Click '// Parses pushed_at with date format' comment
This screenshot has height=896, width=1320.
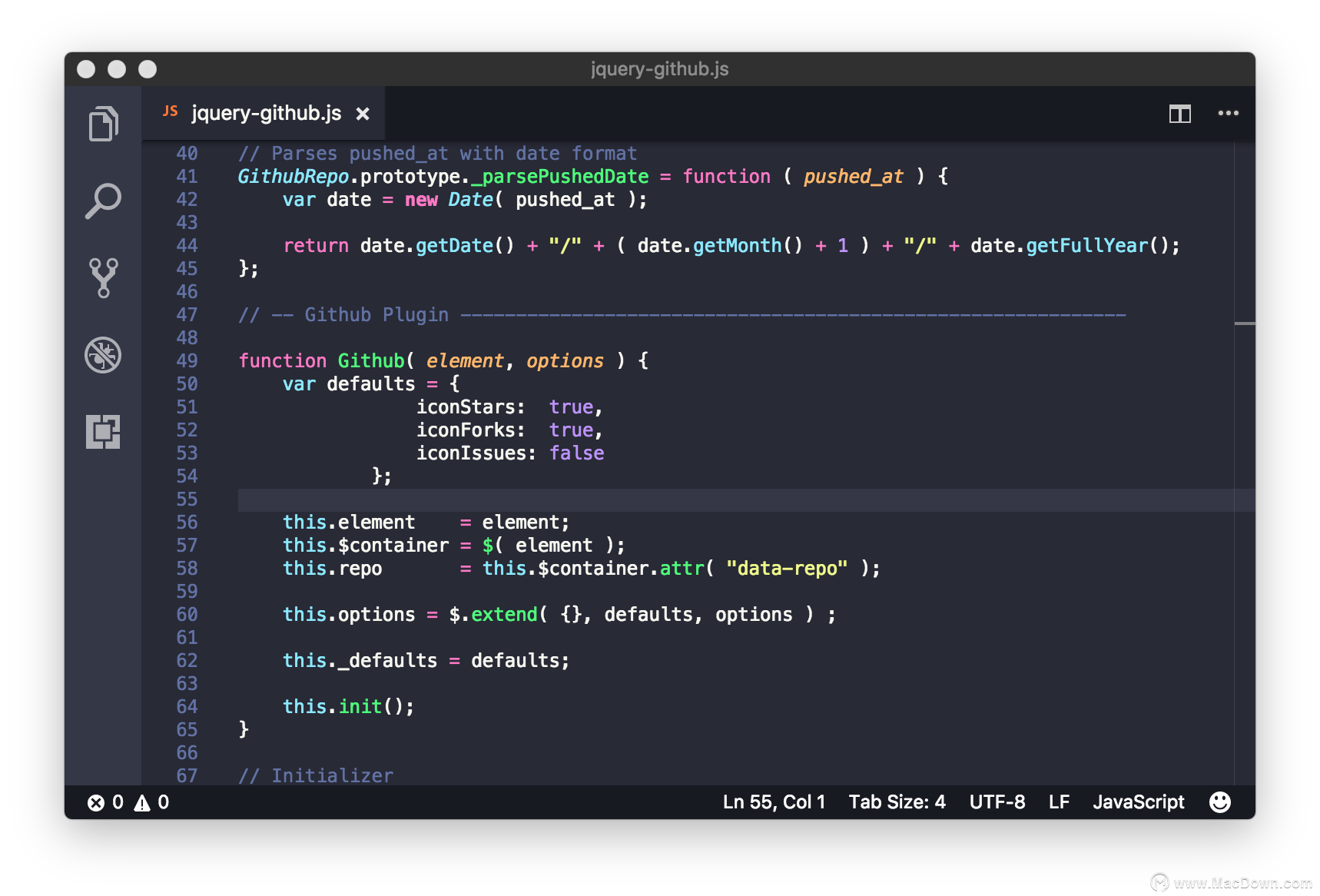[438, 154]
